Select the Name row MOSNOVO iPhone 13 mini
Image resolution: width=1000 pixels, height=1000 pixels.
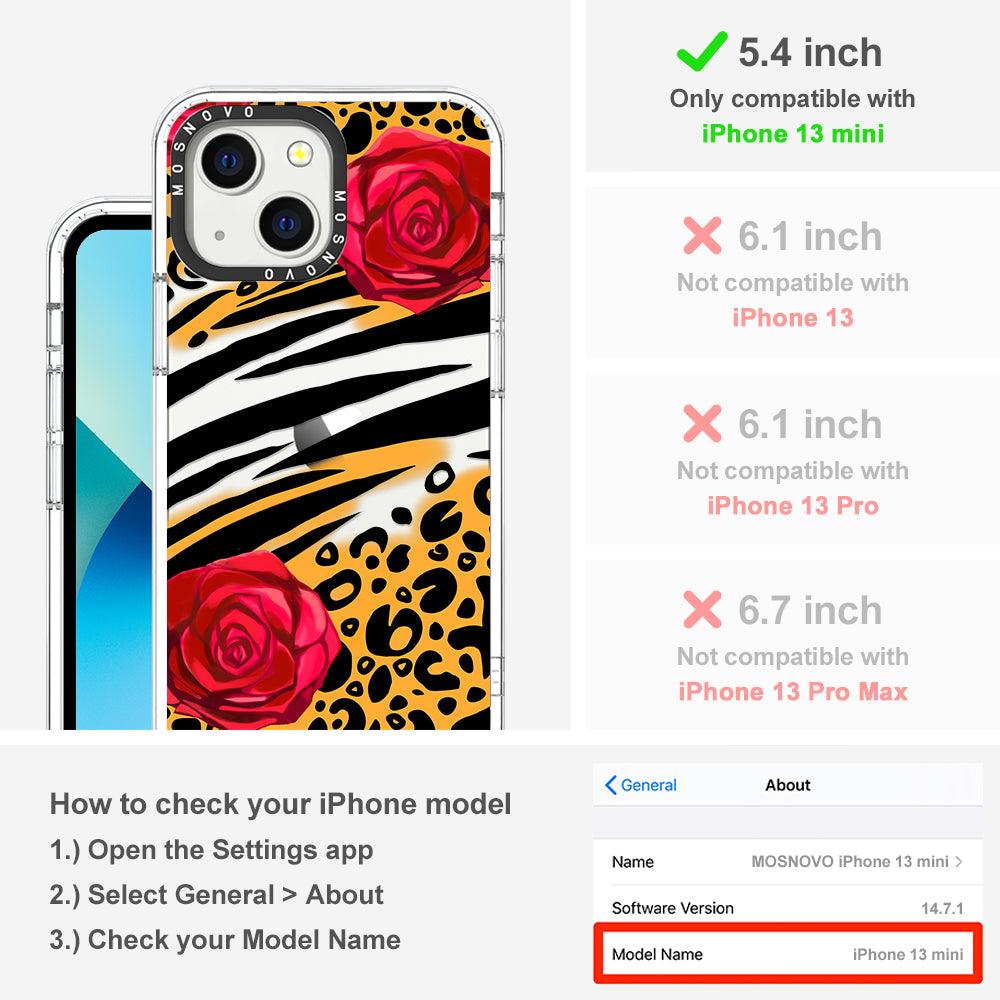coord(788,862)
